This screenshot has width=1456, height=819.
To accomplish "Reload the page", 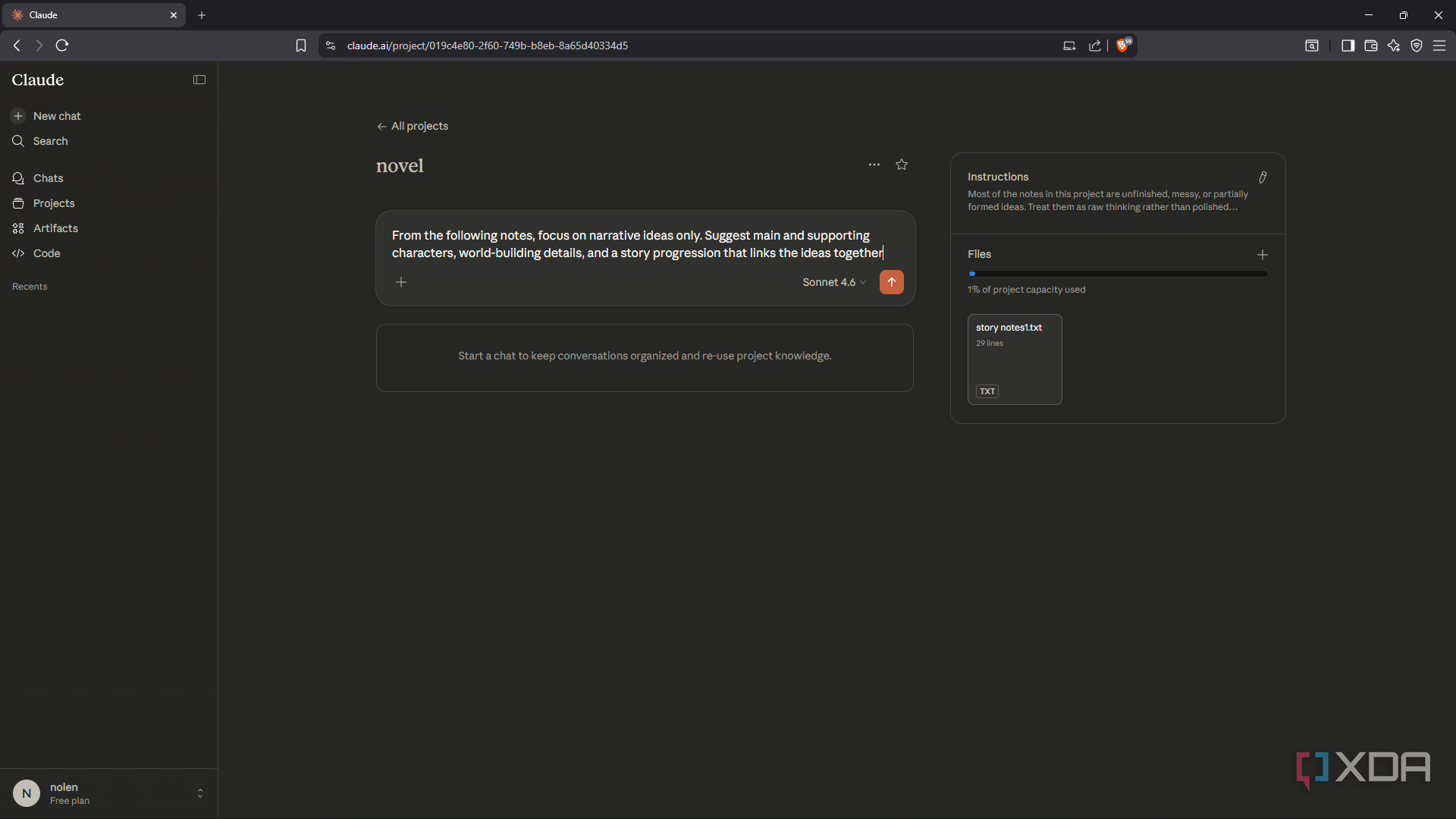I will [x=62, y=45].
